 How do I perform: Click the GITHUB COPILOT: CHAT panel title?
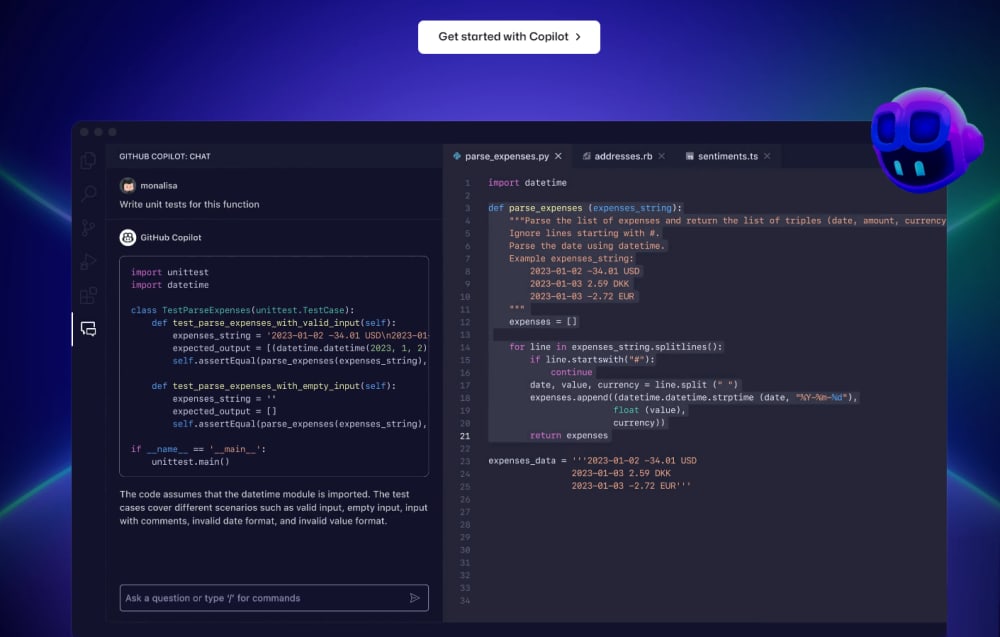[x=165, y=156]
